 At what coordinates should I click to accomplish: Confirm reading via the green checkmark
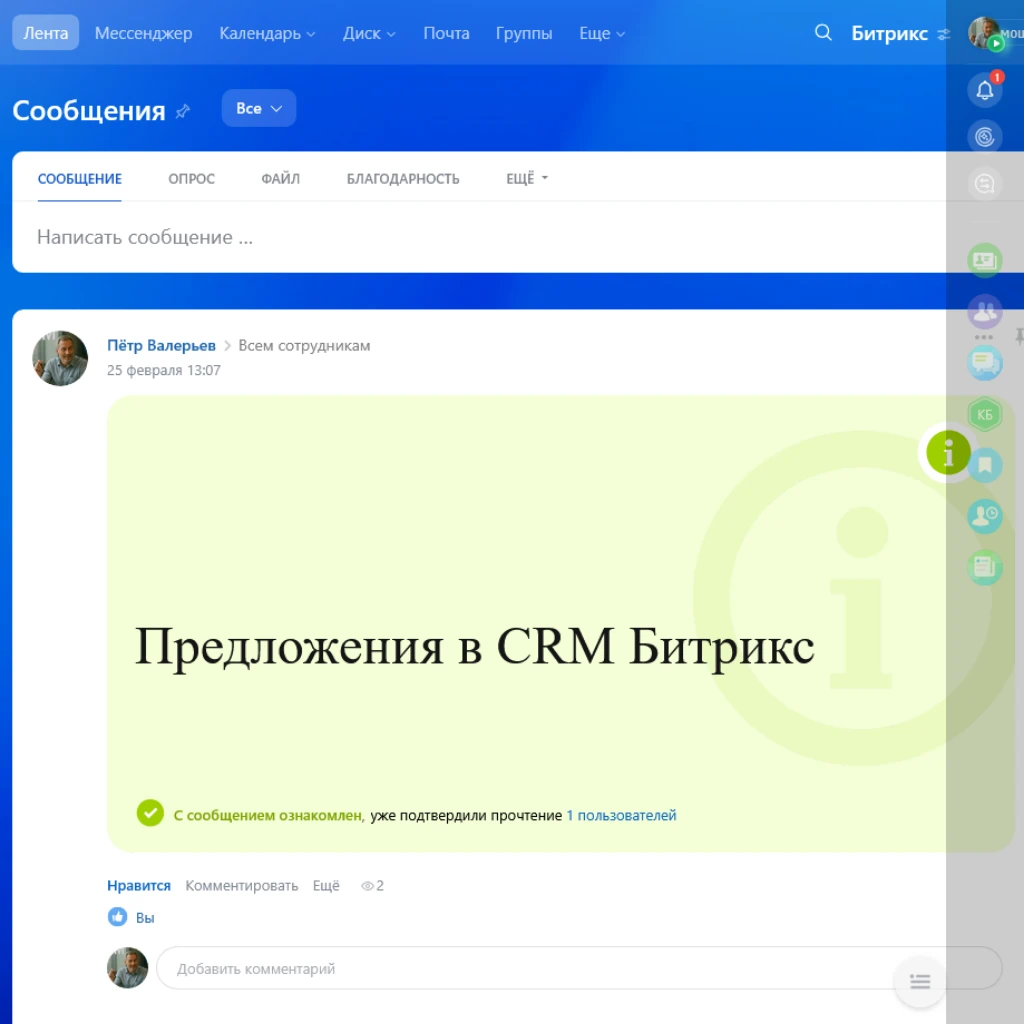click(x=150, y=813)
